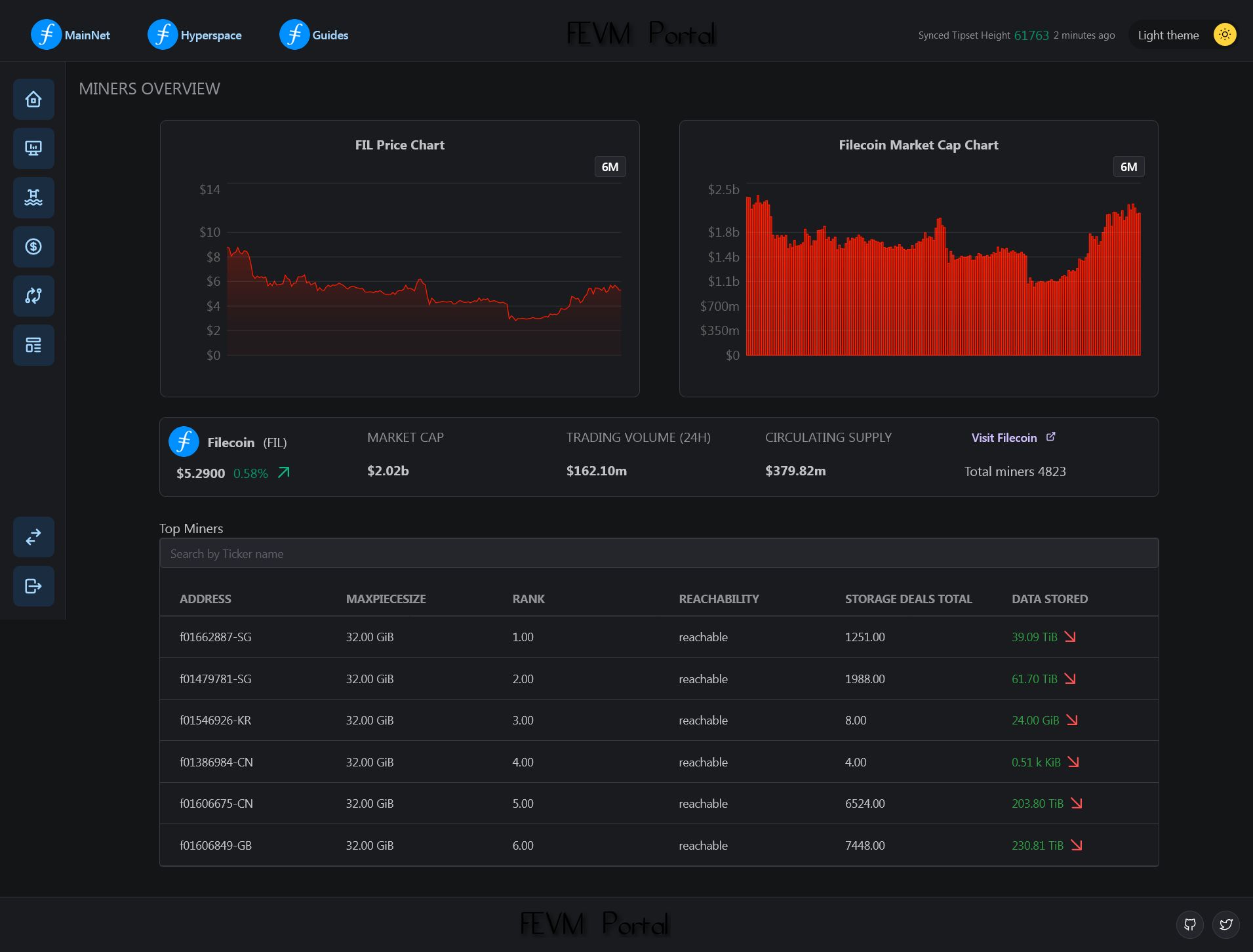Sort by STORAGE DEALS TOTAL header
1253x952 pixels.
[908, 599]
